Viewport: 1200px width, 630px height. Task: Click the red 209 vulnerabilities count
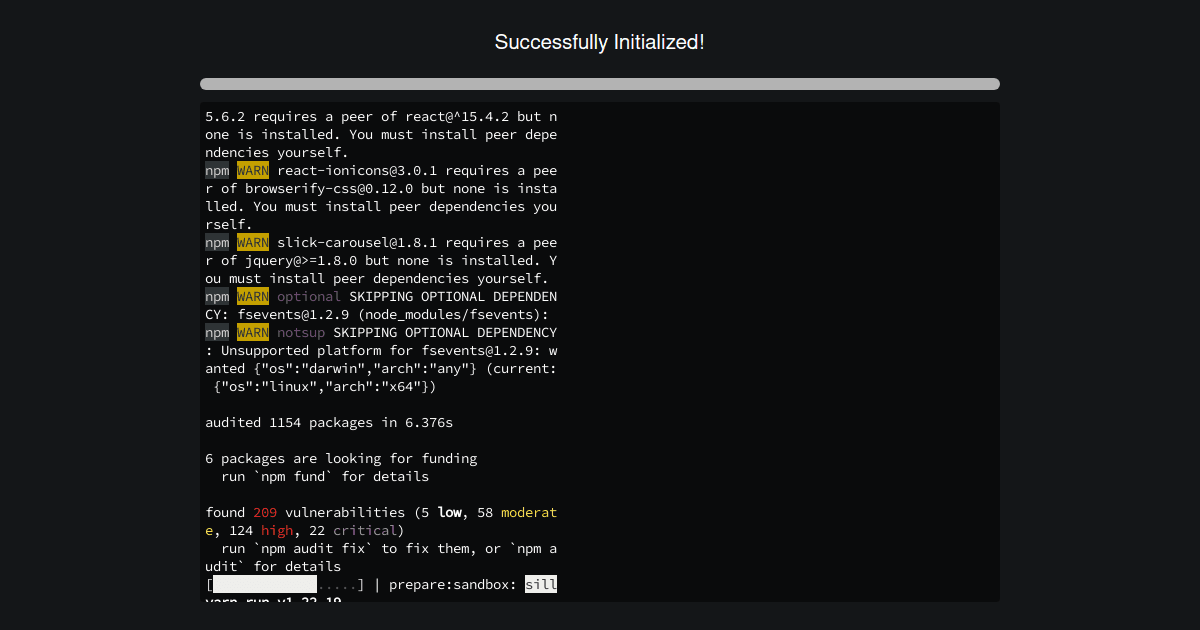[x=264, y=512]
